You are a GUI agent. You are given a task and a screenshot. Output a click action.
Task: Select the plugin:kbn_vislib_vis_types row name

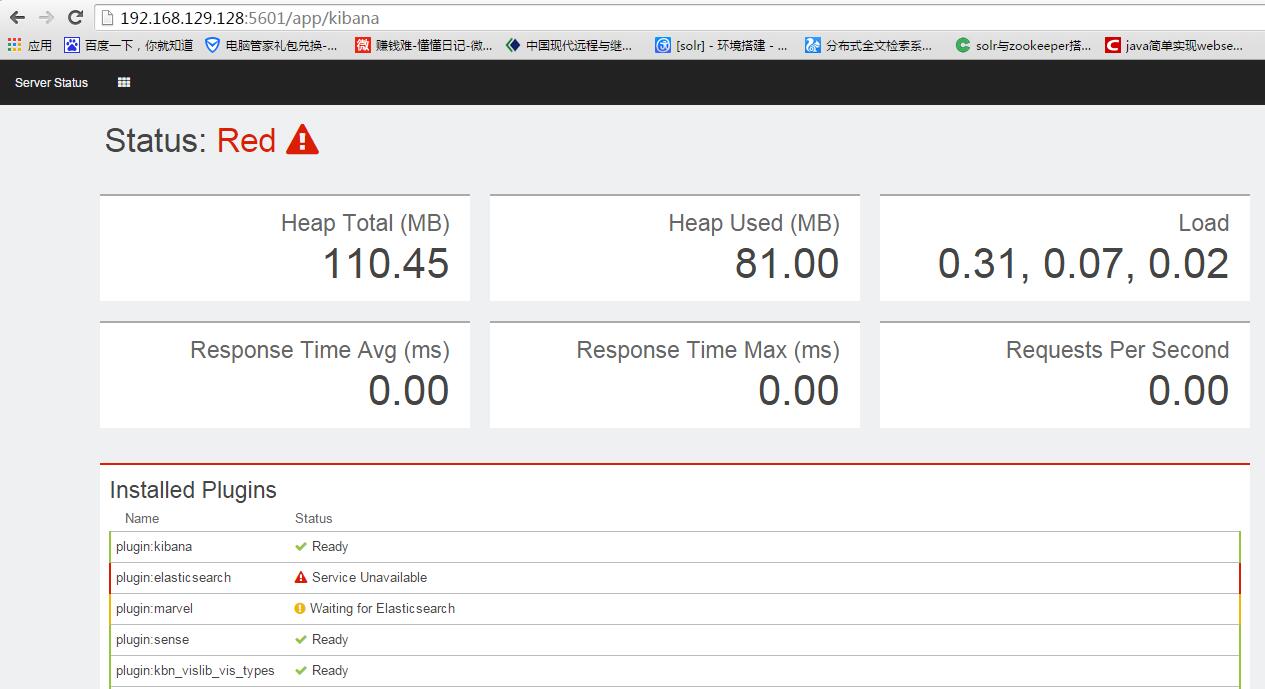pos(195,671)
